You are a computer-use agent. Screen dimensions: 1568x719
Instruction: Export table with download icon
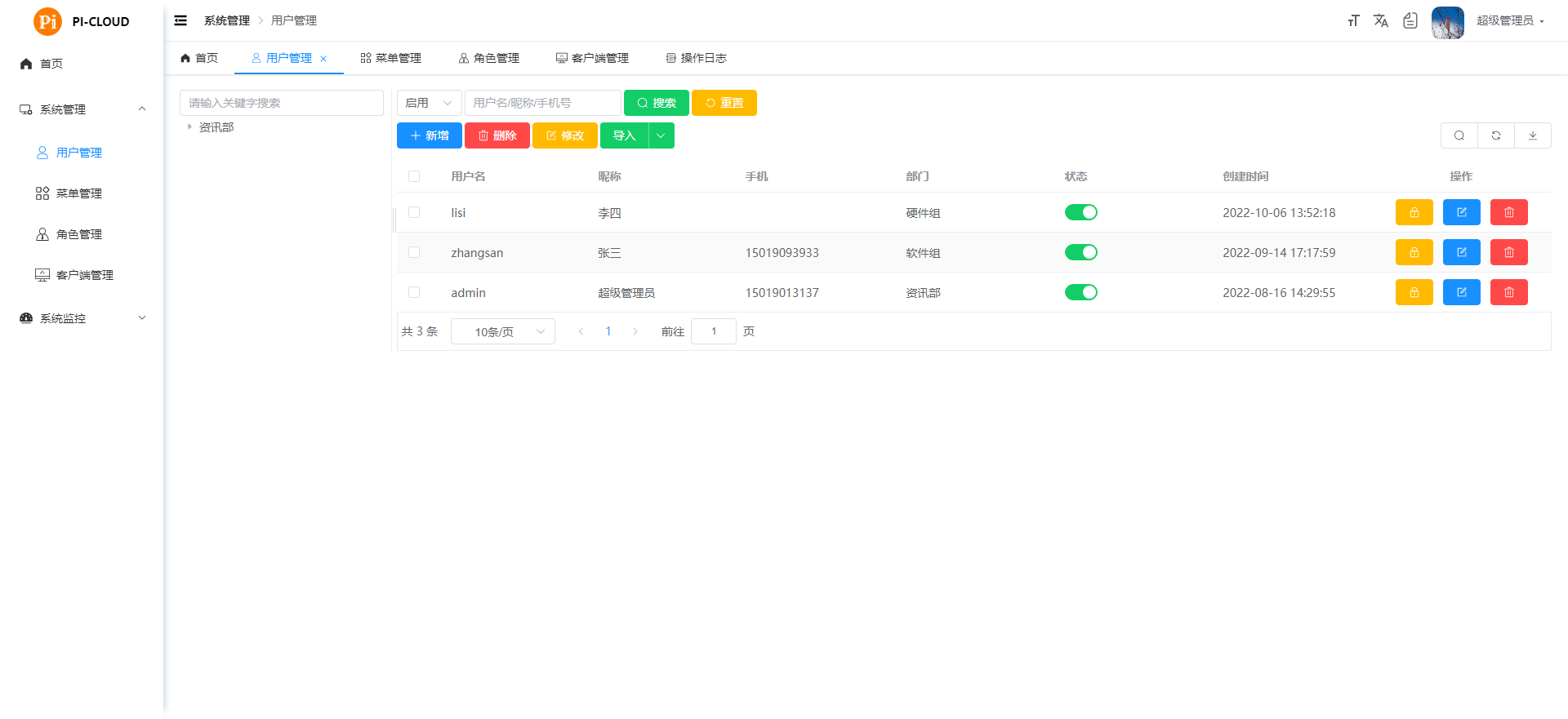[1533, 135]
